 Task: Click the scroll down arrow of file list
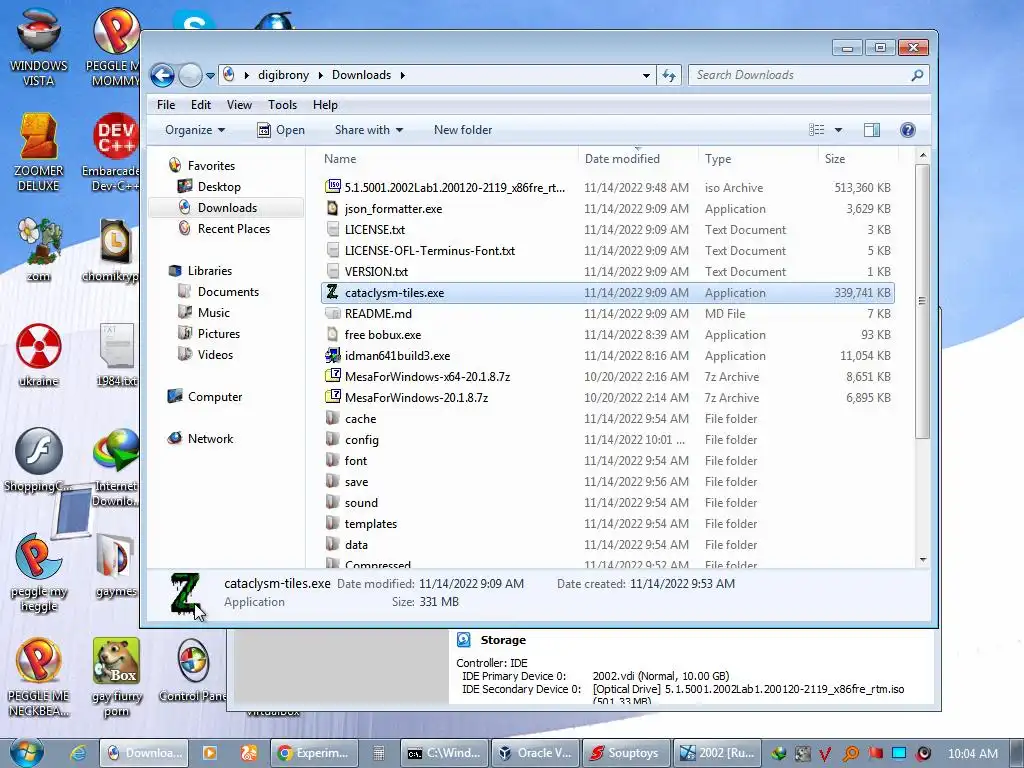point(922,560)
